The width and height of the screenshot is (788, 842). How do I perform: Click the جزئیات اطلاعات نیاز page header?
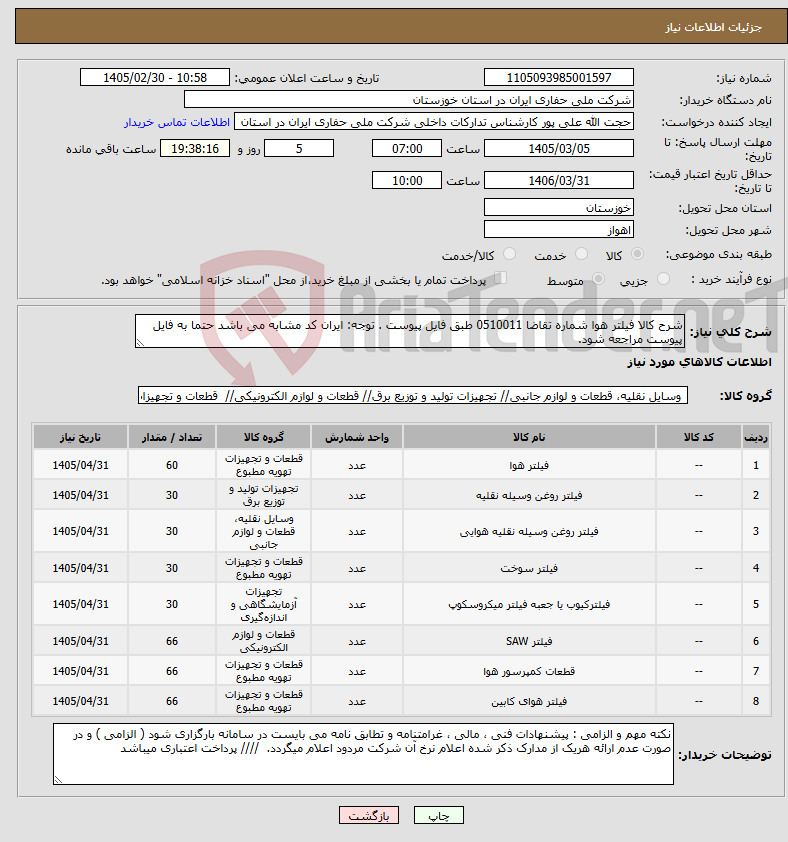click(713, 27)
